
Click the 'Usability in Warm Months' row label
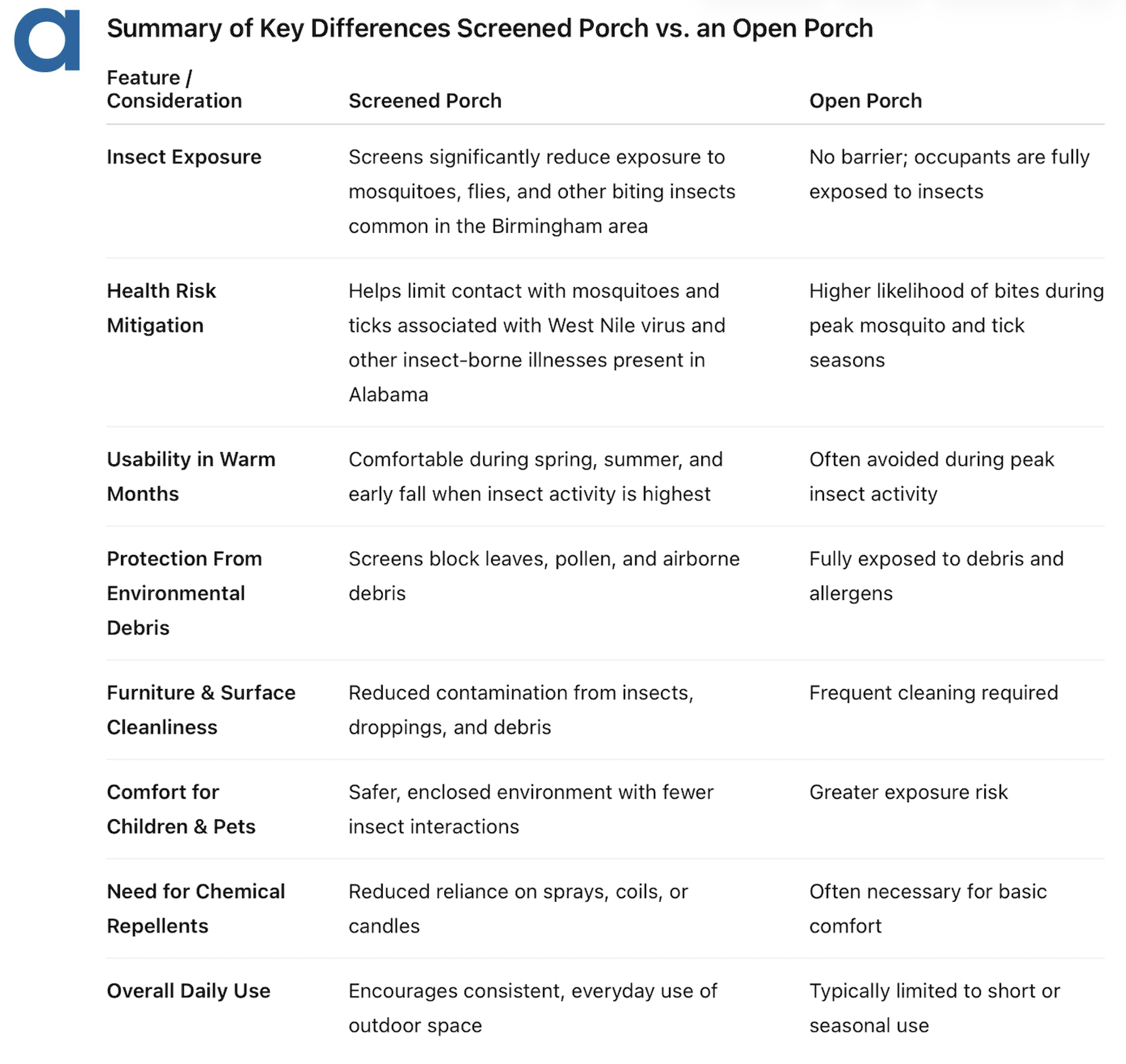point(190,476)
